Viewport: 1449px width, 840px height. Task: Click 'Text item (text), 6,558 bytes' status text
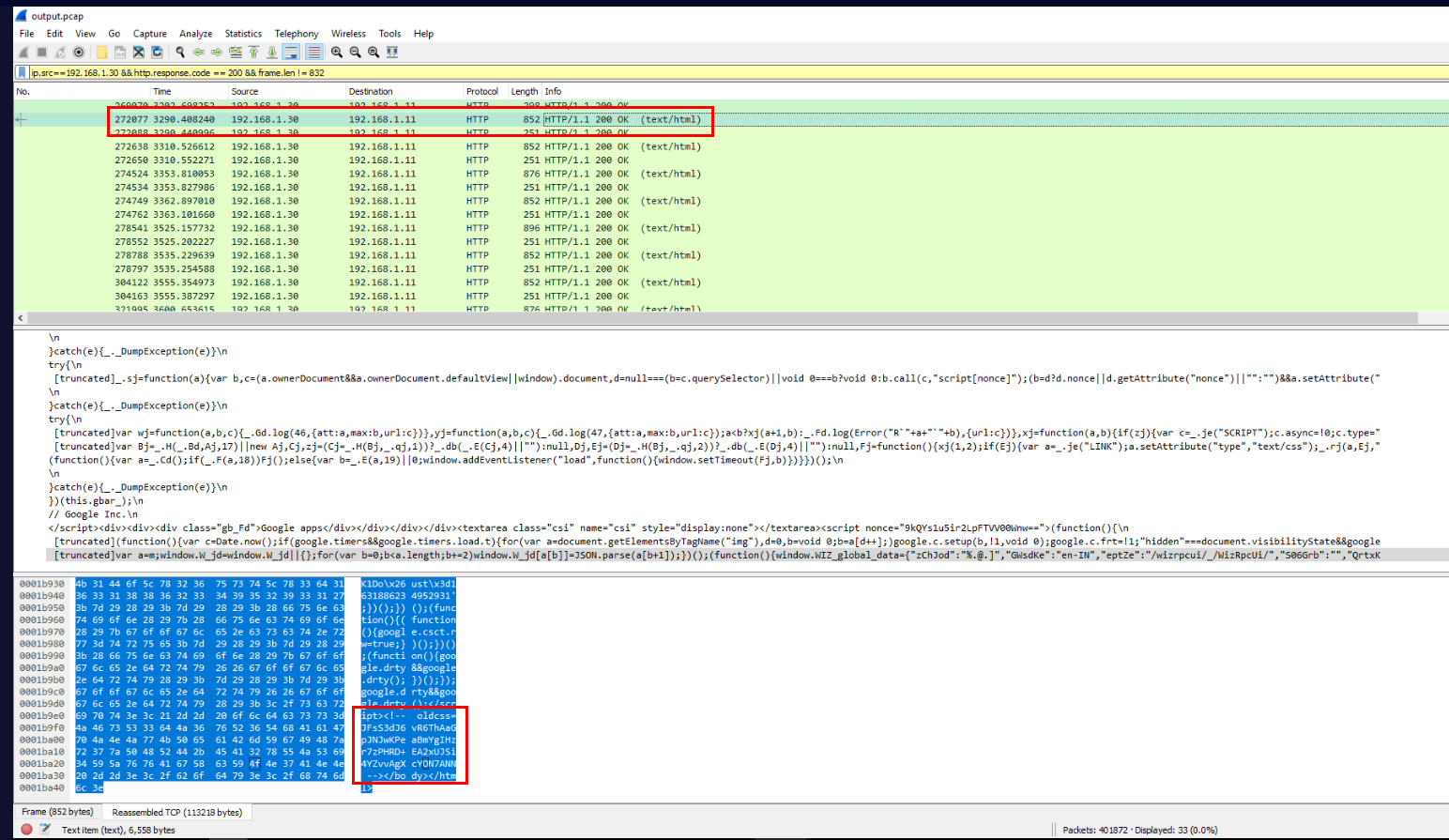pos(118,830)
